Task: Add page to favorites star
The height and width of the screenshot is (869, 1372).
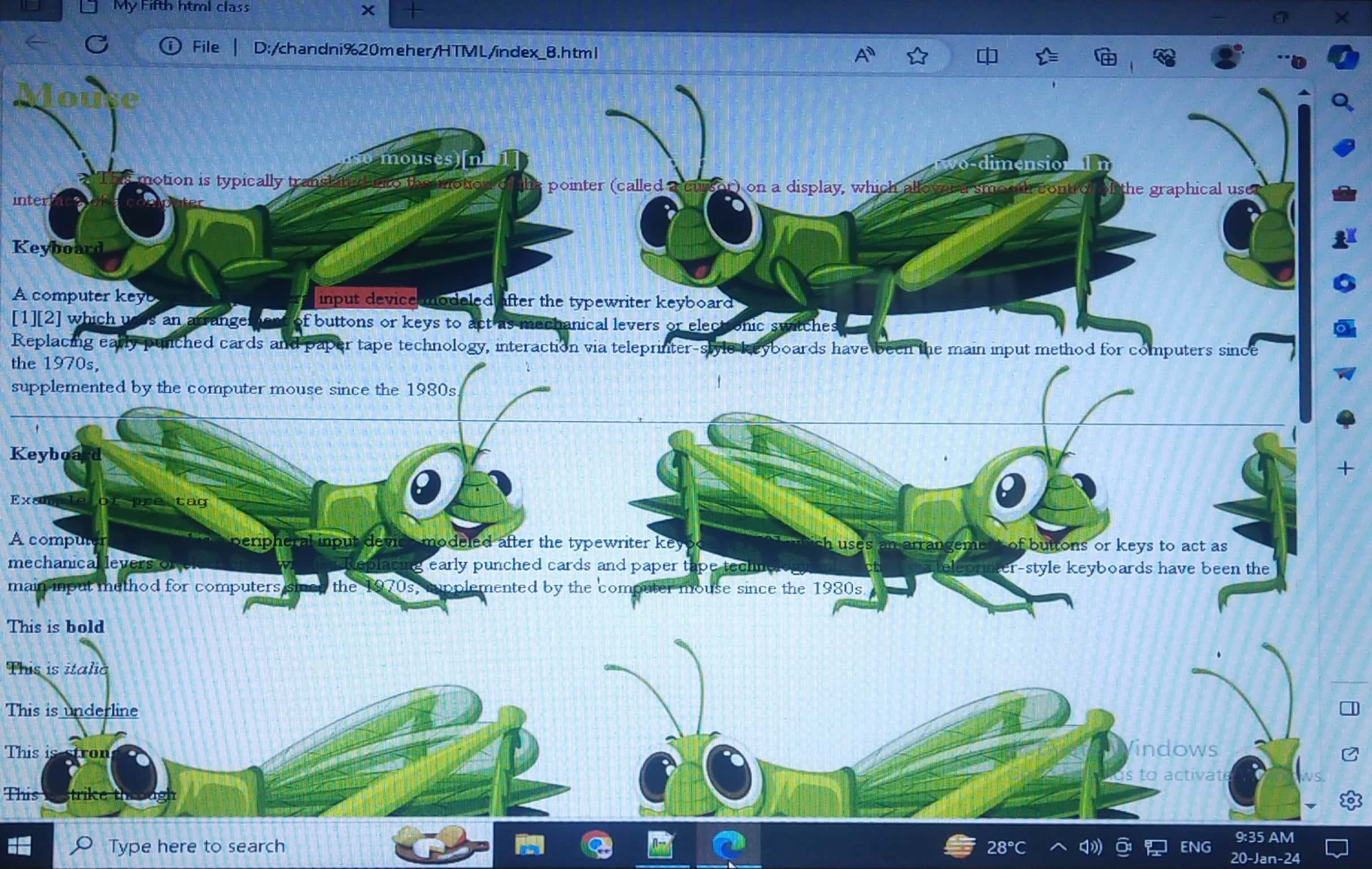Action: pos(917,57)
